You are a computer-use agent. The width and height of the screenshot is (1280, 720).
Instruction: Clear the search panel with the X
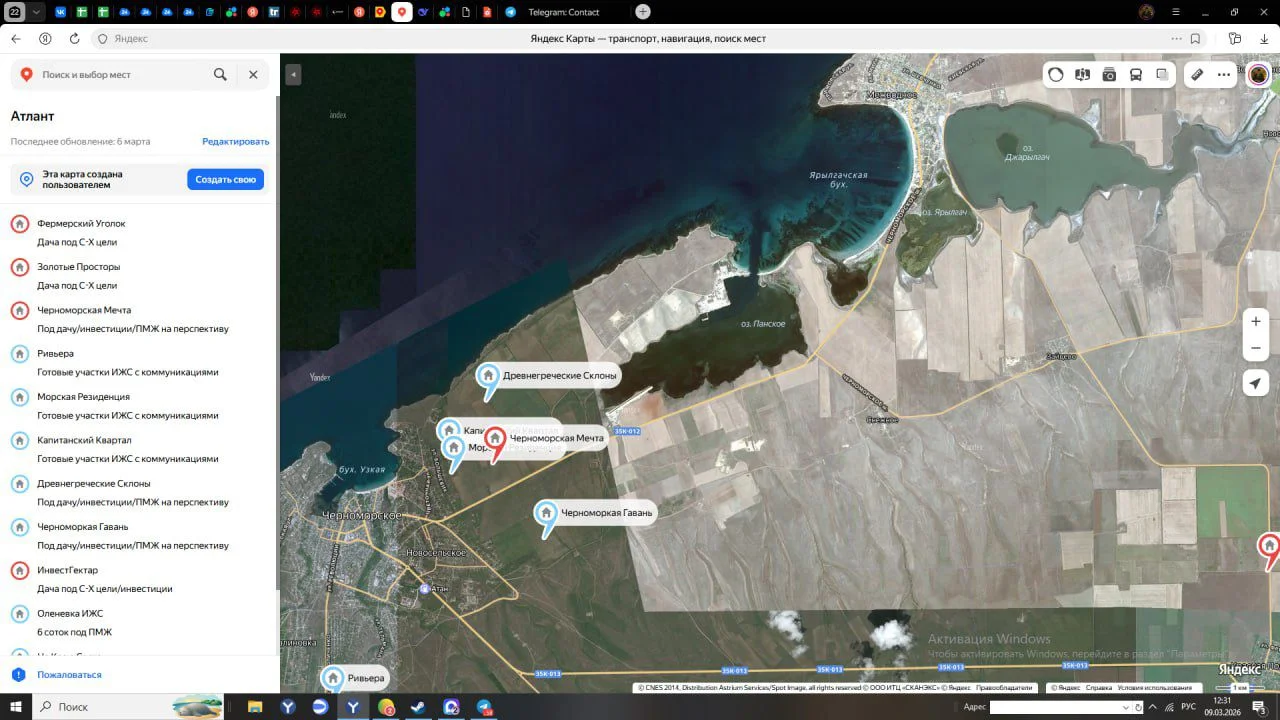(253, 75)
